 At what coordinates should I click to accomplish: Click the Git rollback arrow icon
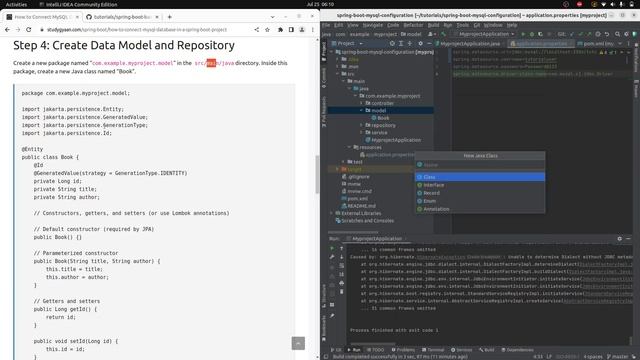click(x=607, y=34)
